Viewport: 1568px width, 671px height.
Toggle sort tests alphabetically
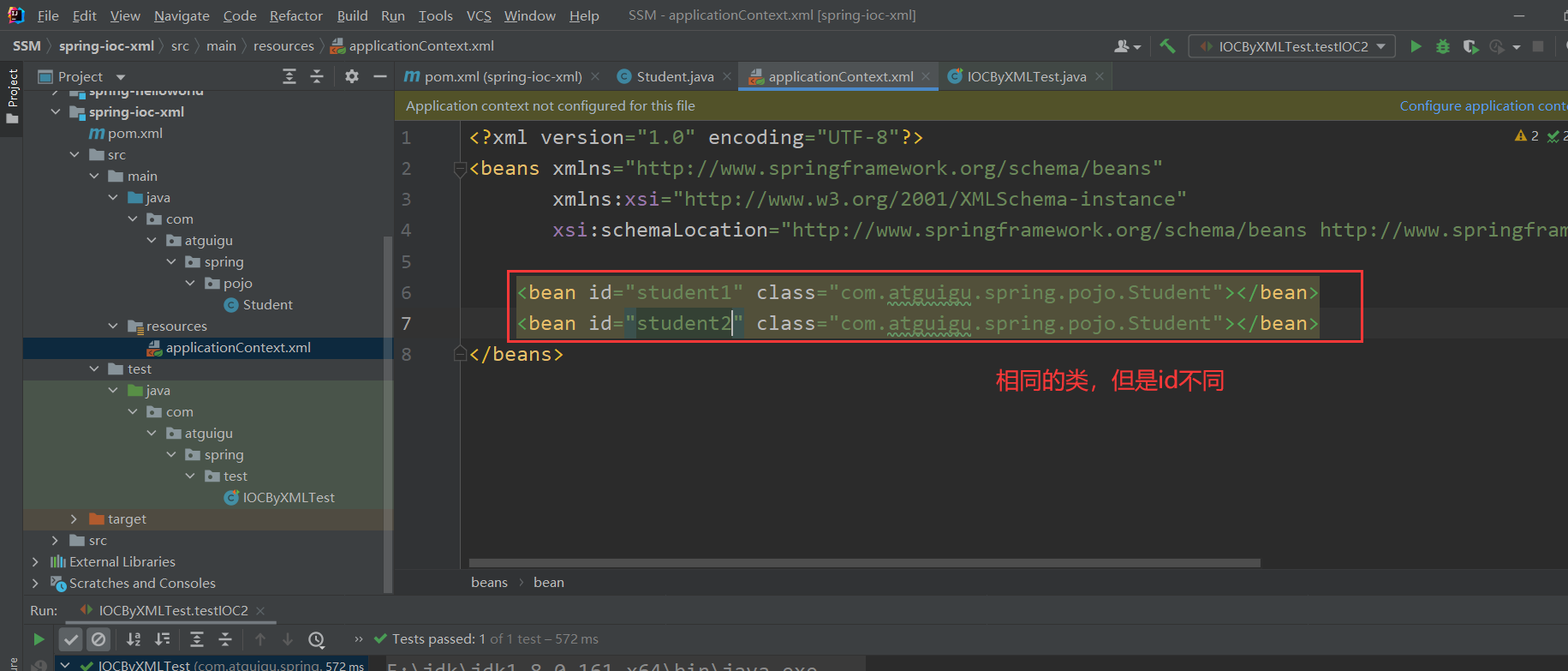point(134,639)
